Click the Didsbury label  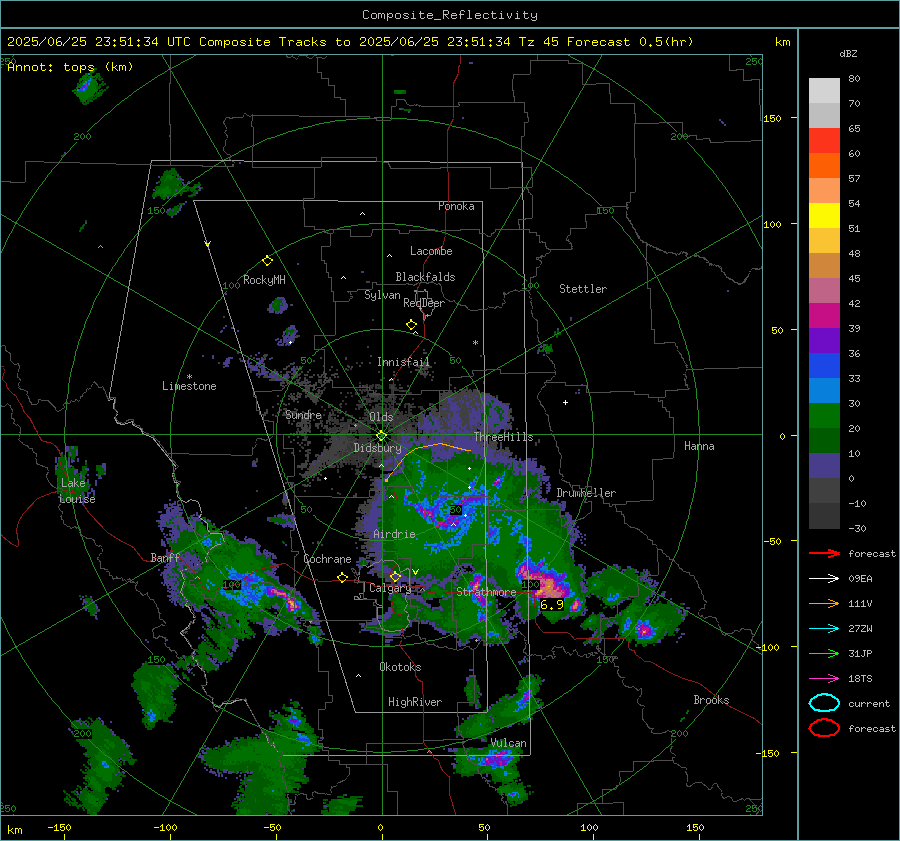(378, 448)
